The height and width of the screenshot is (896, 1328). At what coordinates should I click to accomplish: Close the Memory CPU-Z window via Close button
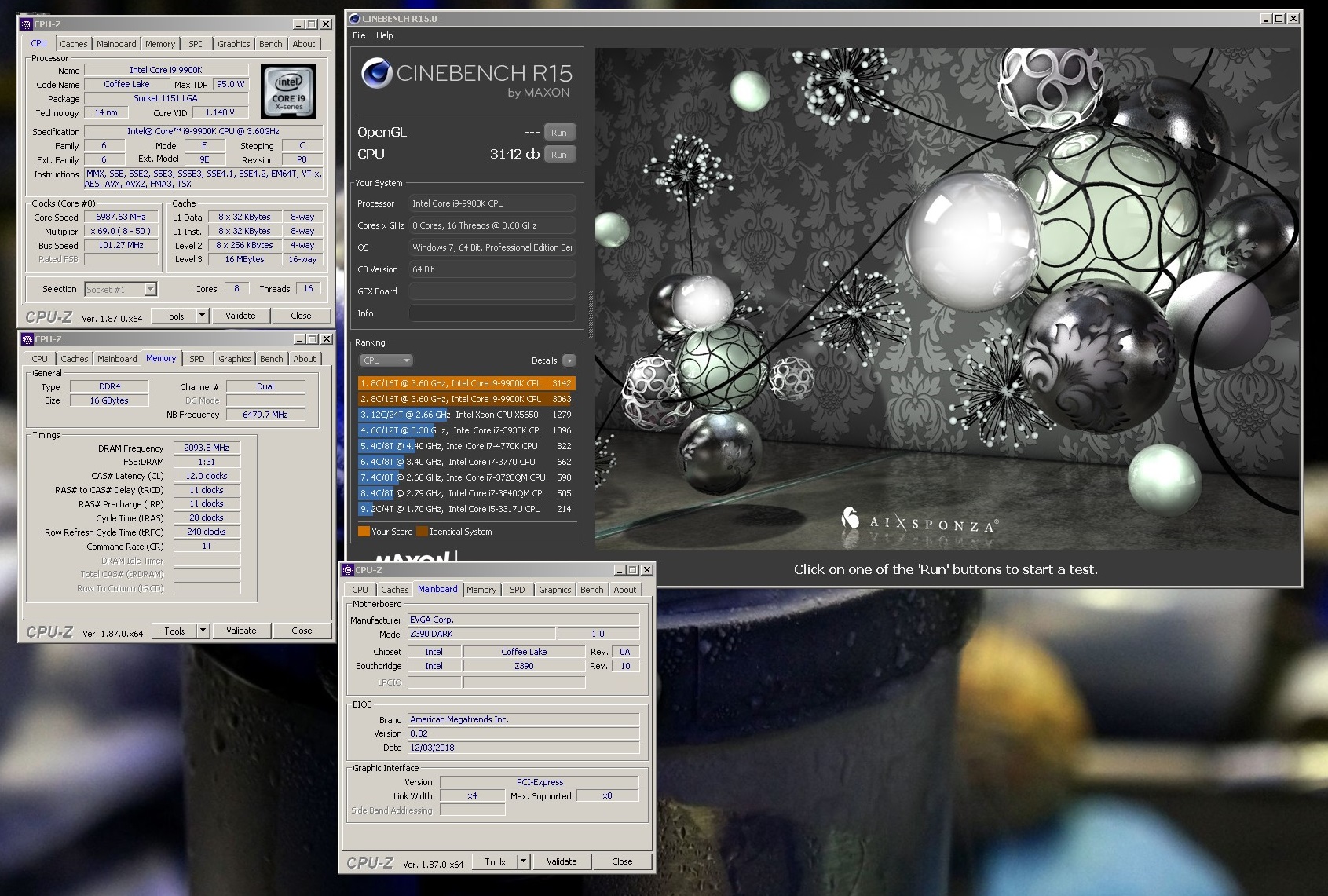pyautogui.click(x=302, y=631)
